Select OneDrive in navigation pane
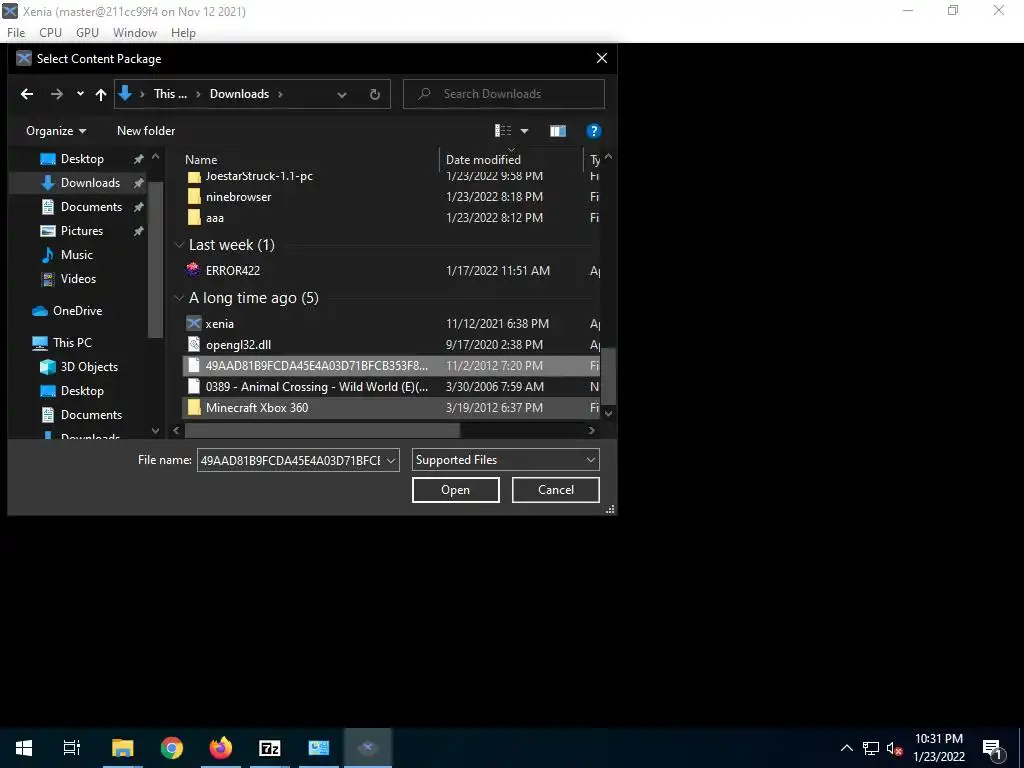 click(77, 311)
